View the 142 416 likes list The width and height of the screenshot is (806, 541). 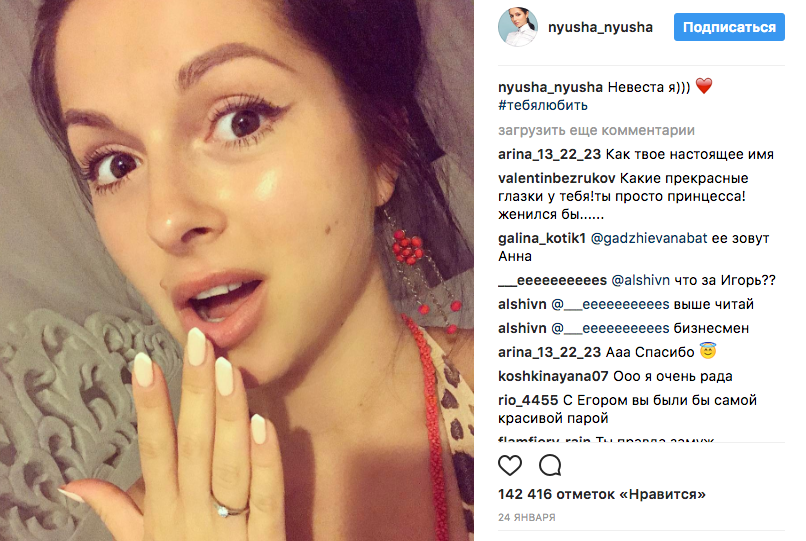coord(601,494)
